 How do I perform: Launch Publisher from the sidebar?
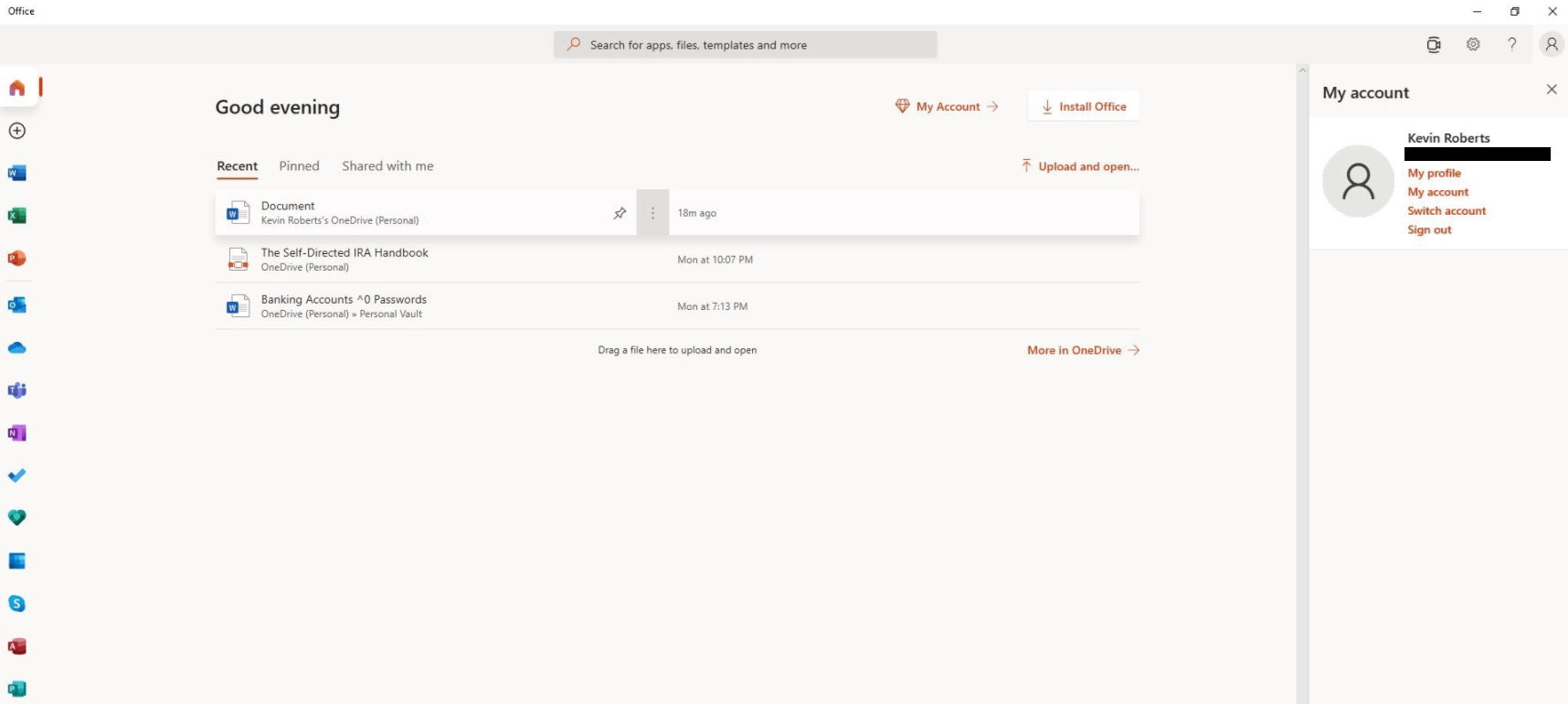[17, 688]
